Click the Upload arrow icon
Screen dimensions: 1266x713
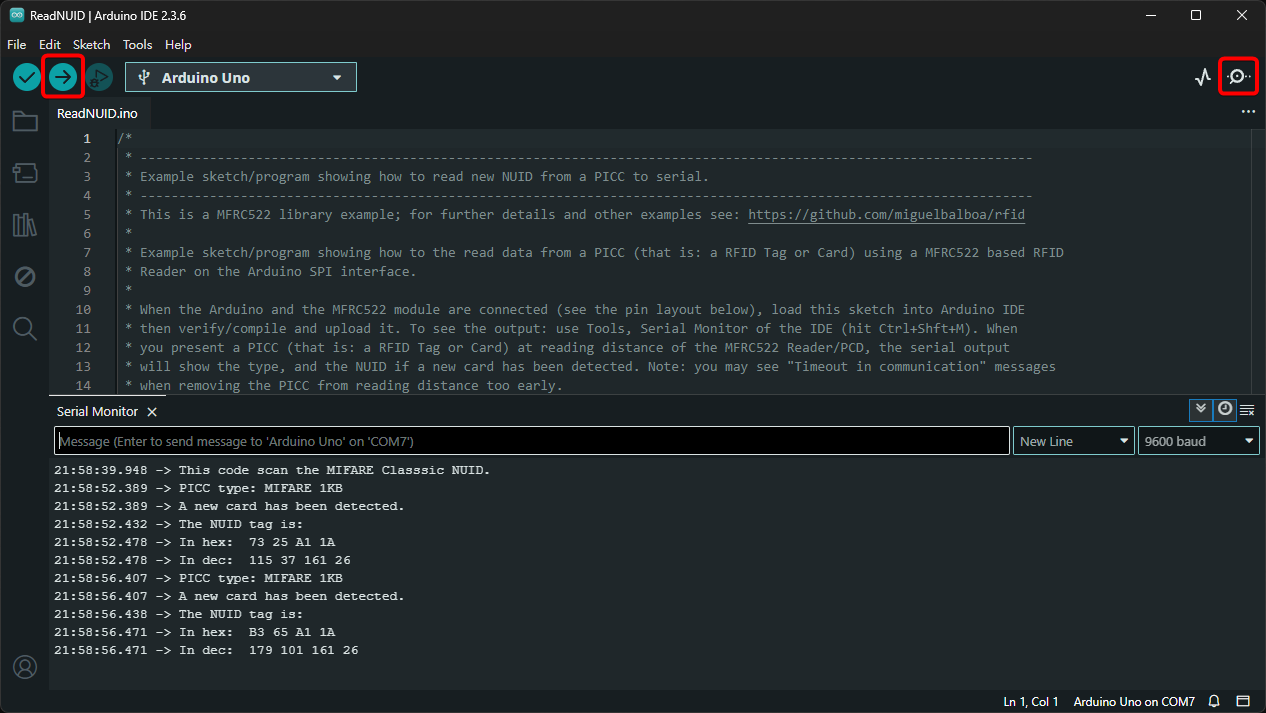pyautogui.click(x=62, y=76)
